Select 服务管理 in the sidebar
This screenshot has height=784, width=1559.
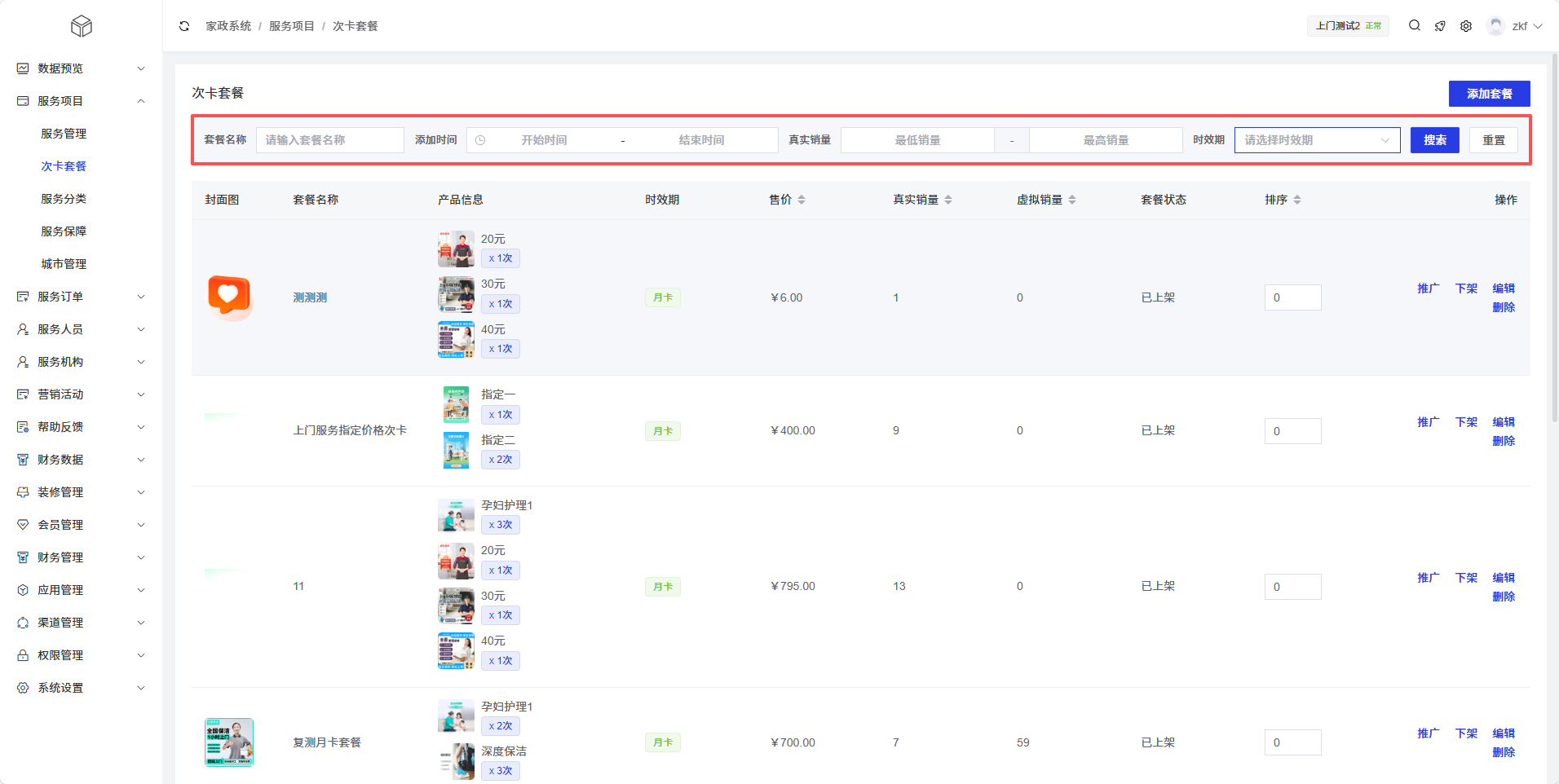point(64,134)
